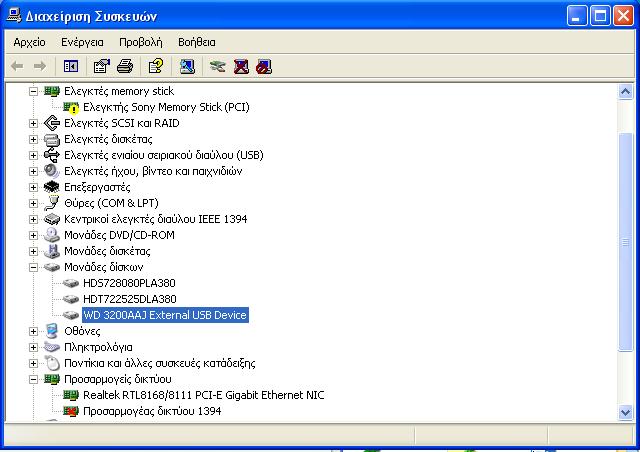Click the Scan for hardware changes icon
The width and height of the screenshot is (640, 452).
187,66
